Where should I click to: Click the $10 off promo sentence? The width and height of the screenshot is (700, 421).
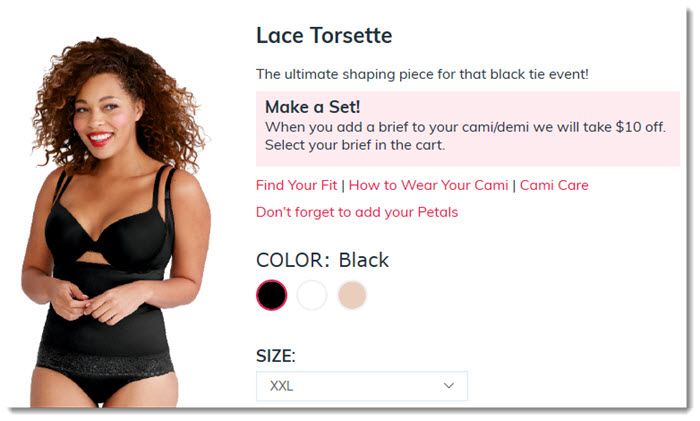465,127
